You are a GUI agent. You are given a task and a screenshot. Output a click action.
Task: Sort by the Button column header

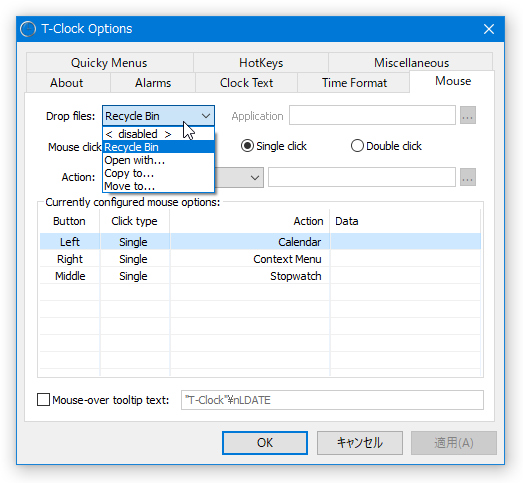pyautogui.click(x=69, y=221)
